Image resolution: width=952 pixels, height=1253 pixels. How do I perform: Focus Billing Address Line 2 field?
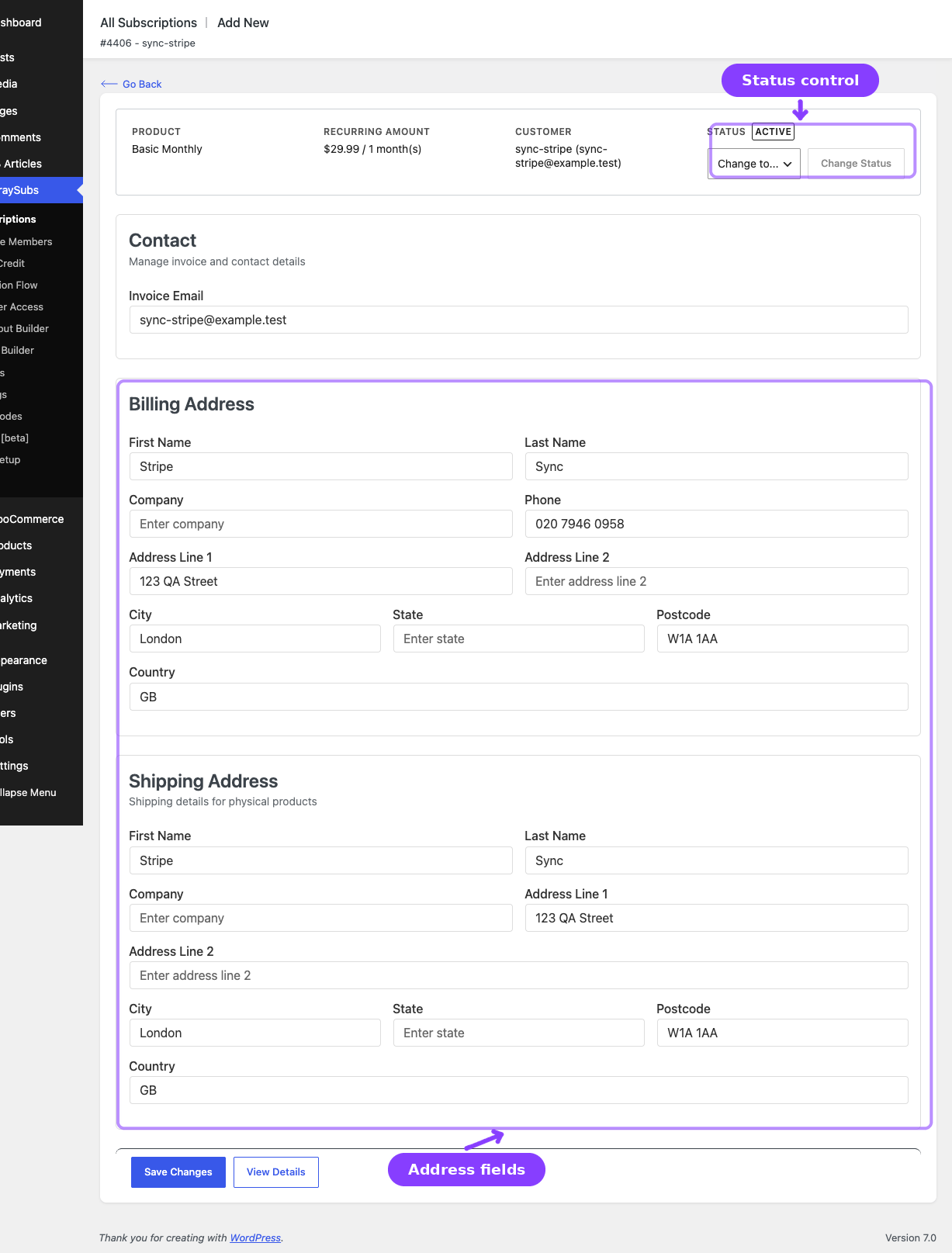pyautogui.click(x=716, y=581)
